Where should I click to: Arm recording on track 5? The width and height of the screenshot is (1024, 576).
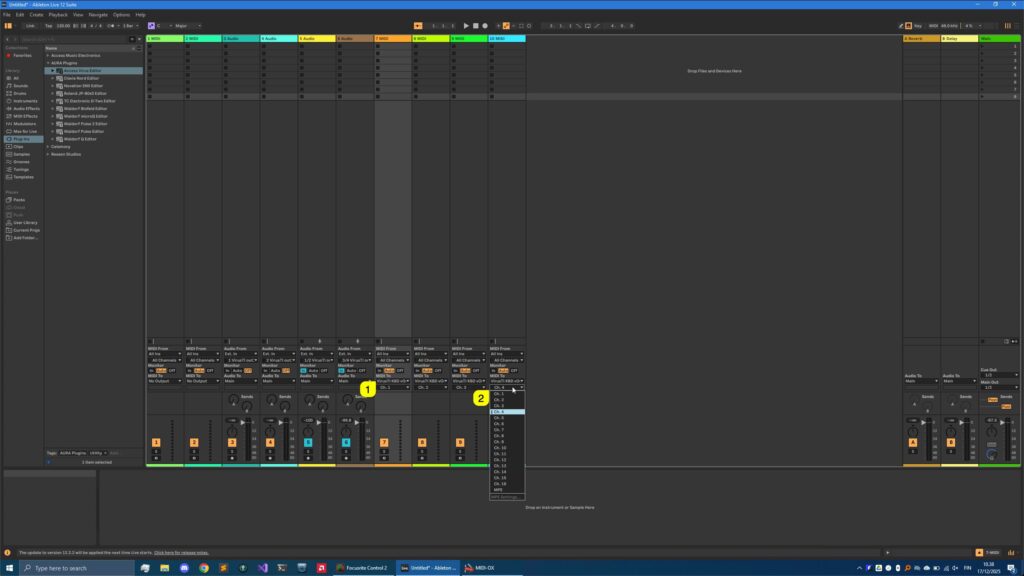tap(308, 459)
